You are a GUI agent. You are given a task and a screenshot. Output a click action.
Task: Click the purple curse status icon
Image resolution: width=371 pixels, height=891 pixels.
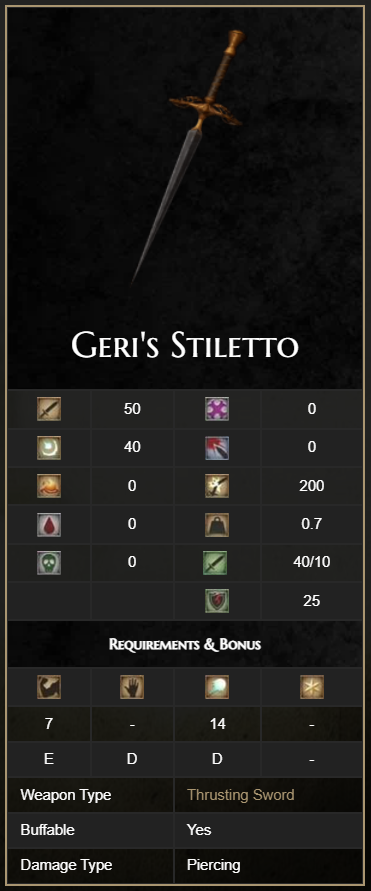point(217,409)
